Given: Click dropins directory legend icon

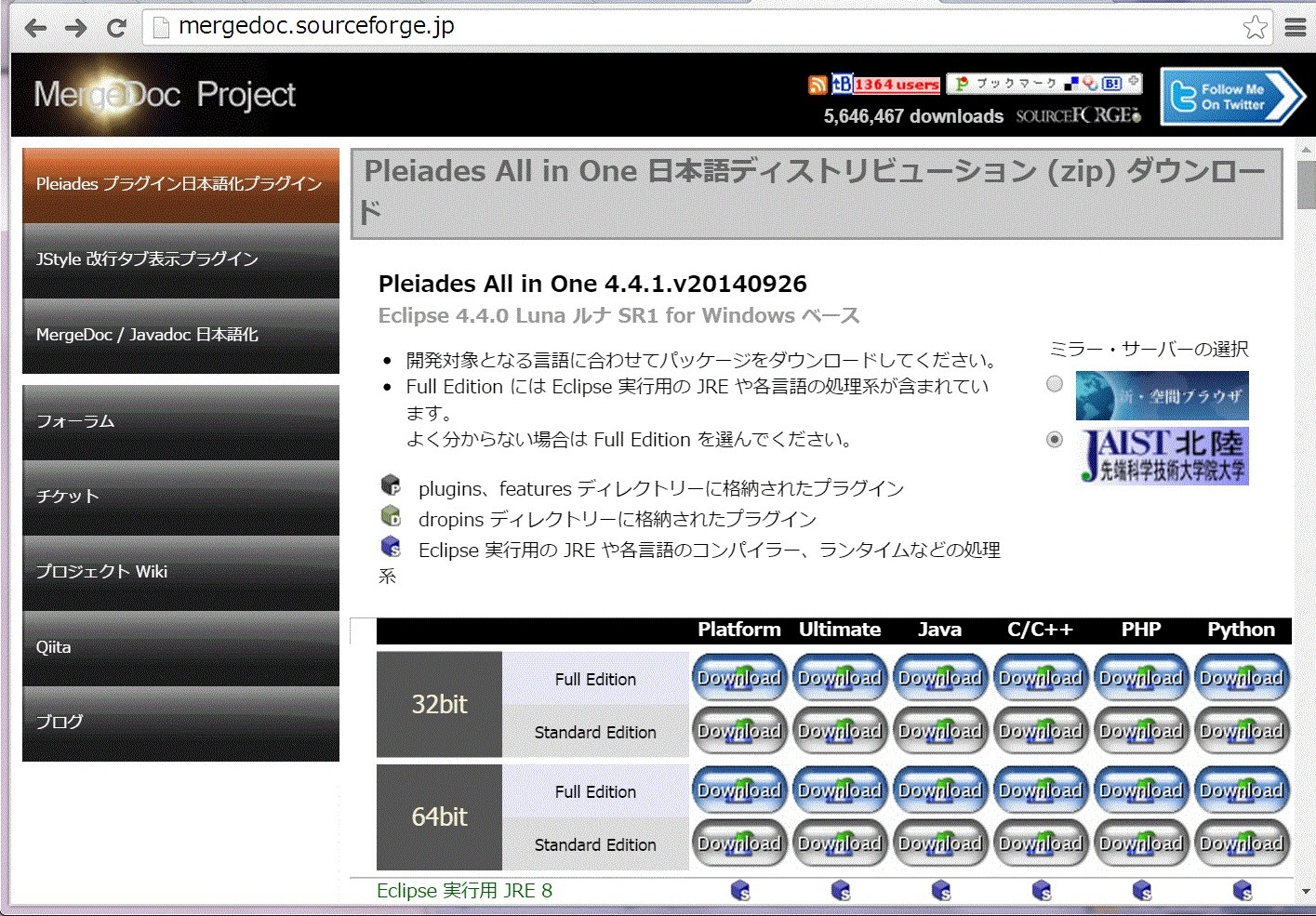Looking at the screenshot, I should tap(391, 515).
